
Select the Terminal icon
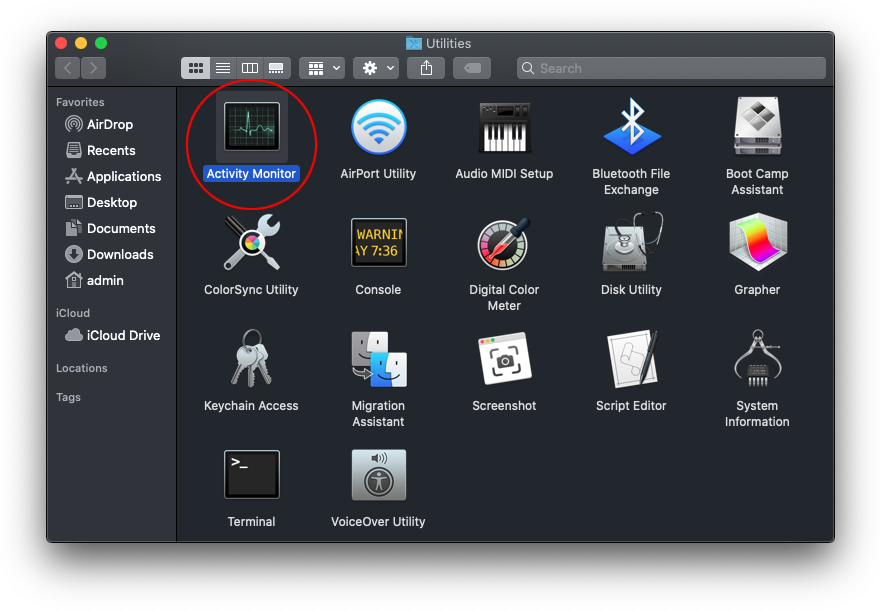251,475
